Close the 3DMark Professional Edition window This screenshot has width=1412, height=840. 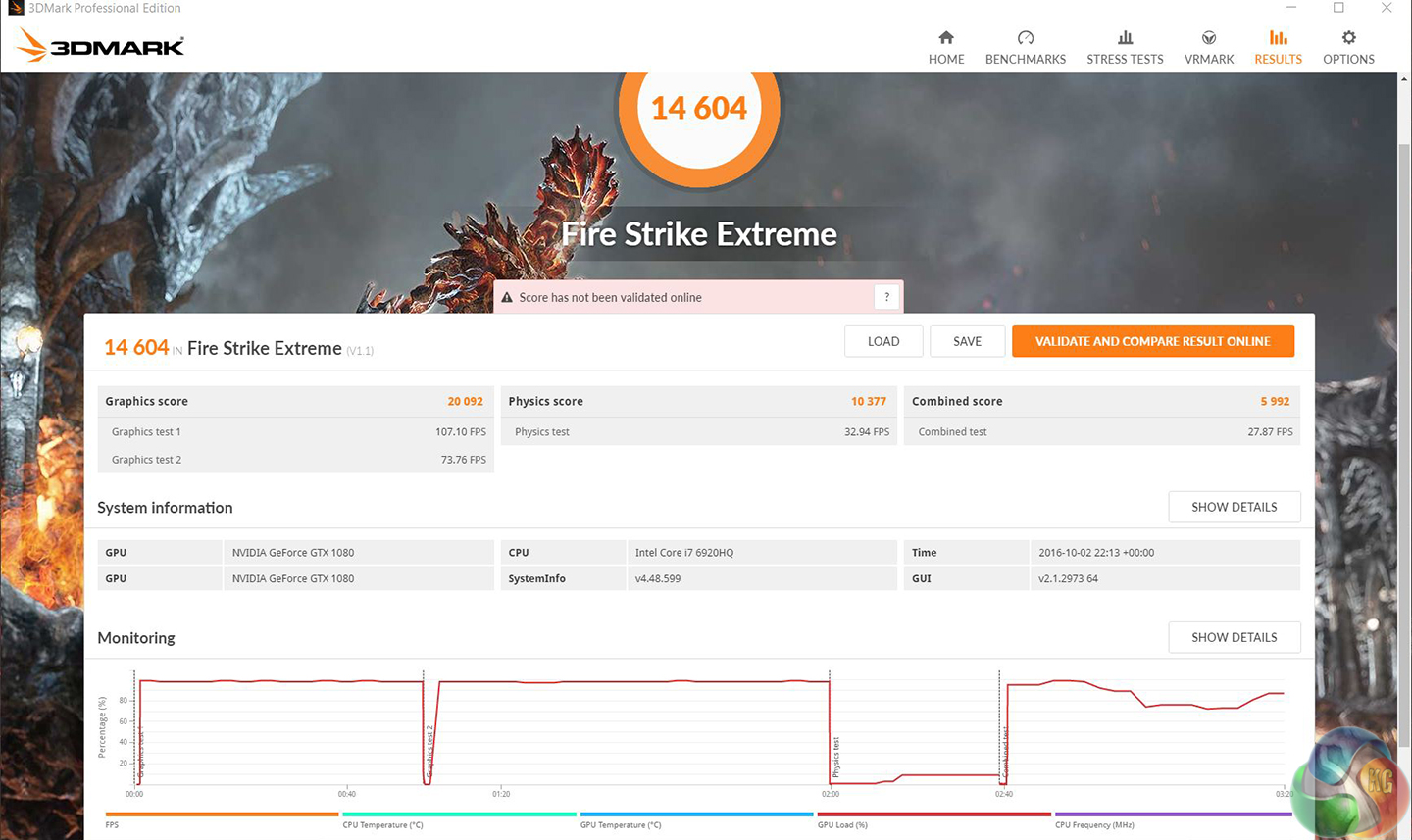1387,8
